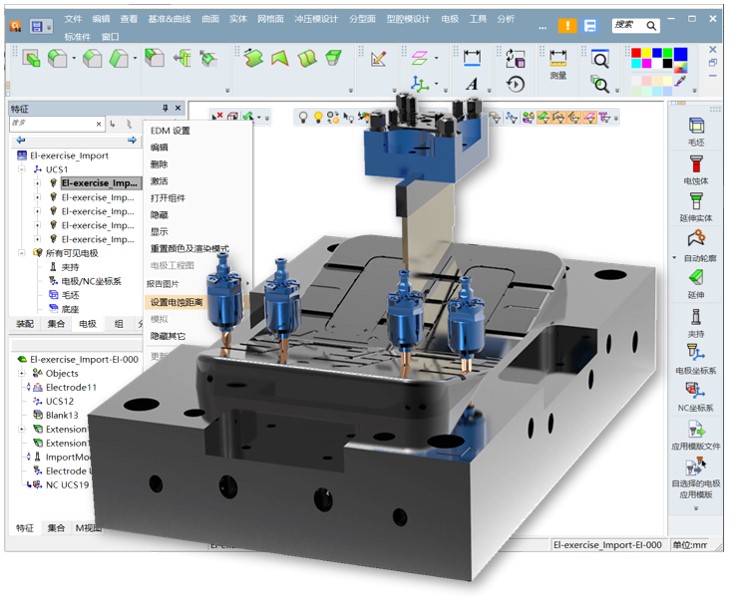Click the 延伸实体 sidebar icon
Viewport: 730px width, 604px height.
click(x=696, y=203)
